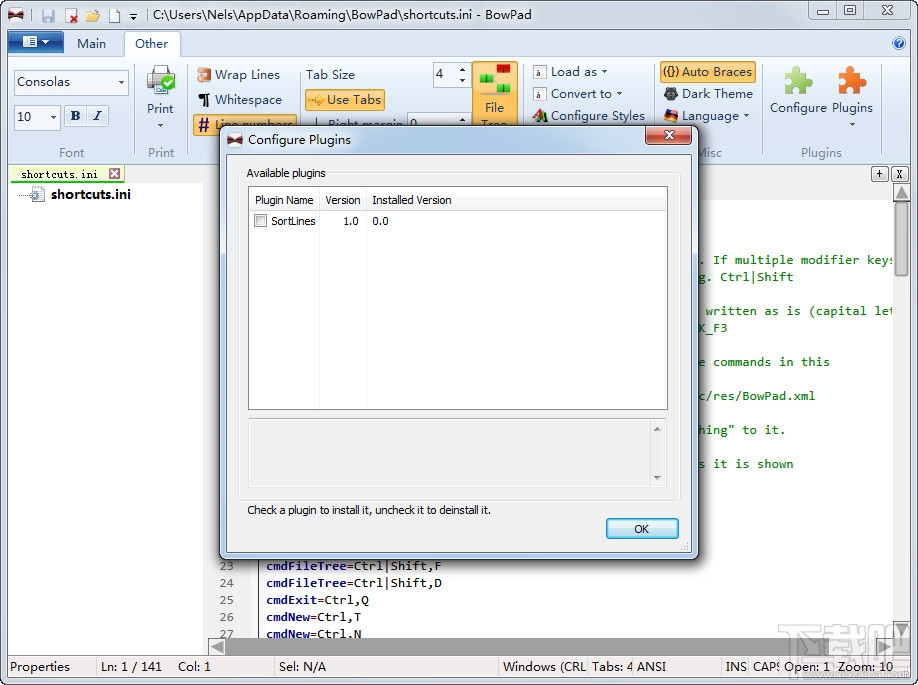The width and height of the screenshot is (918, 685).
Task: Click the green Configure puzzle icon
Action: click(x=798, y=82)
